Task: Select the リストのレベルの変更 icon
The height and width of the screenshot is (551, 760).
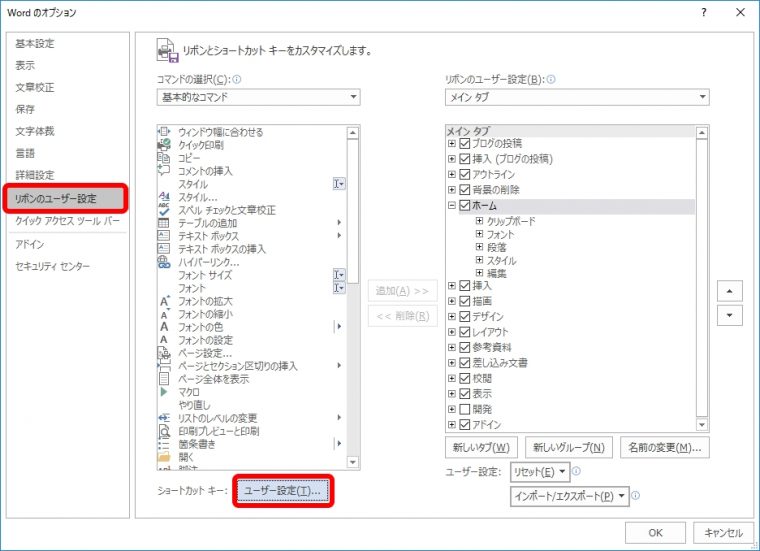Action: click(164, 418)
